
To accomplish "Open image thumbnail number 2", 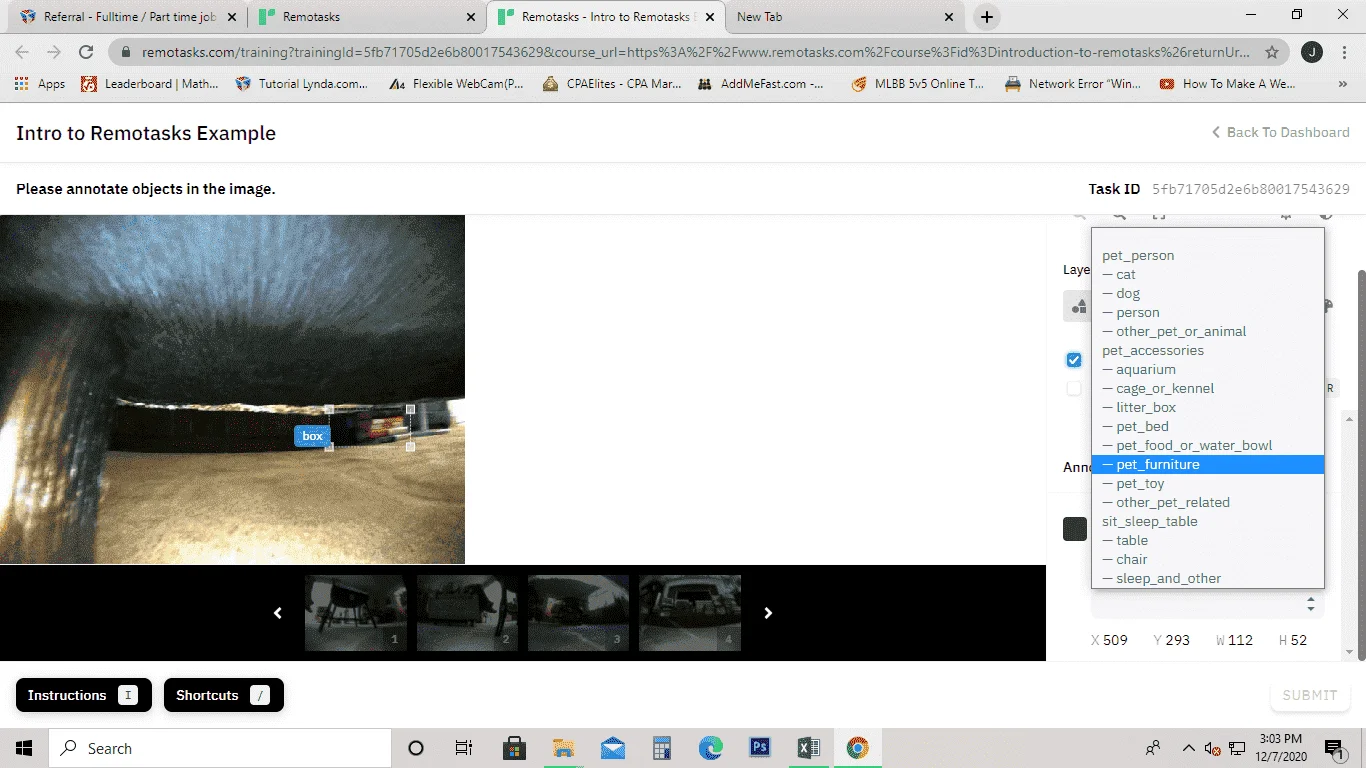I will coord(467,613).
